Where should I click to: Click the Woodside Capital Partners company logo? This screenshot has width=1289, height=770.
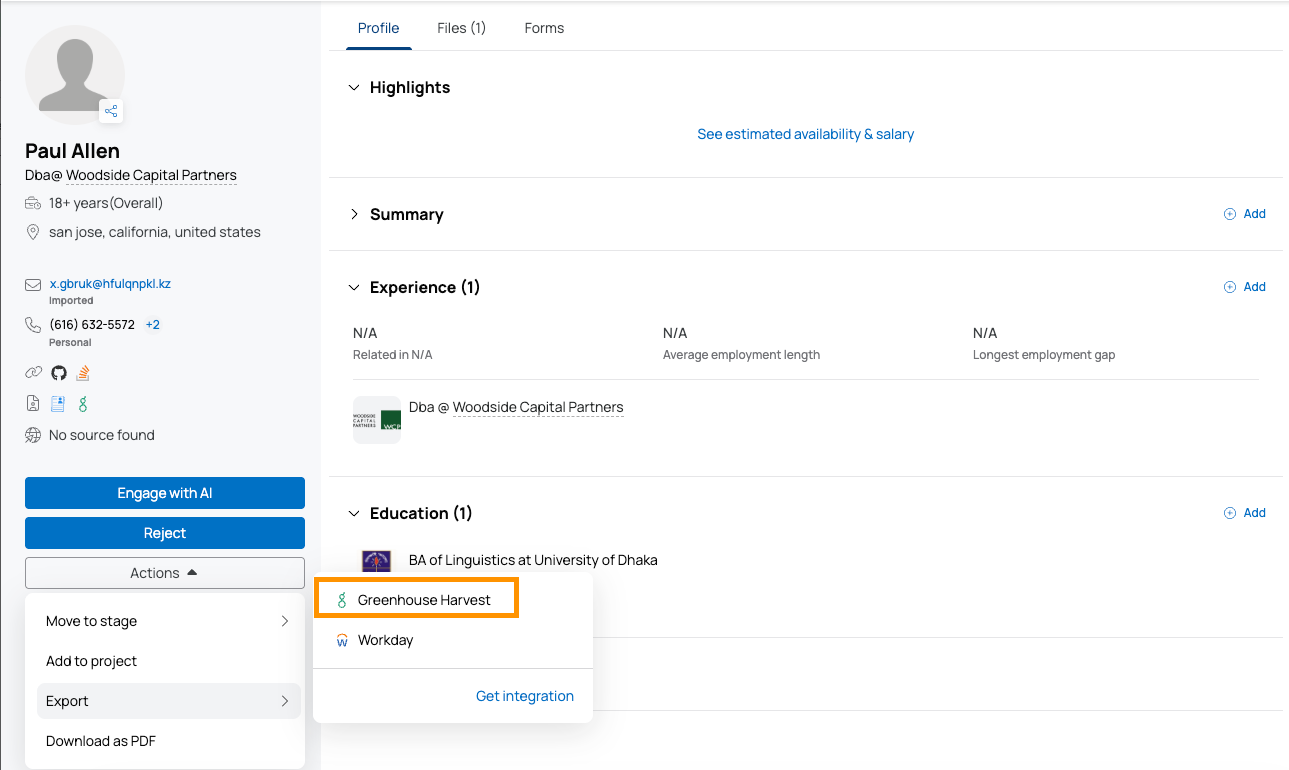pos(377,420)
